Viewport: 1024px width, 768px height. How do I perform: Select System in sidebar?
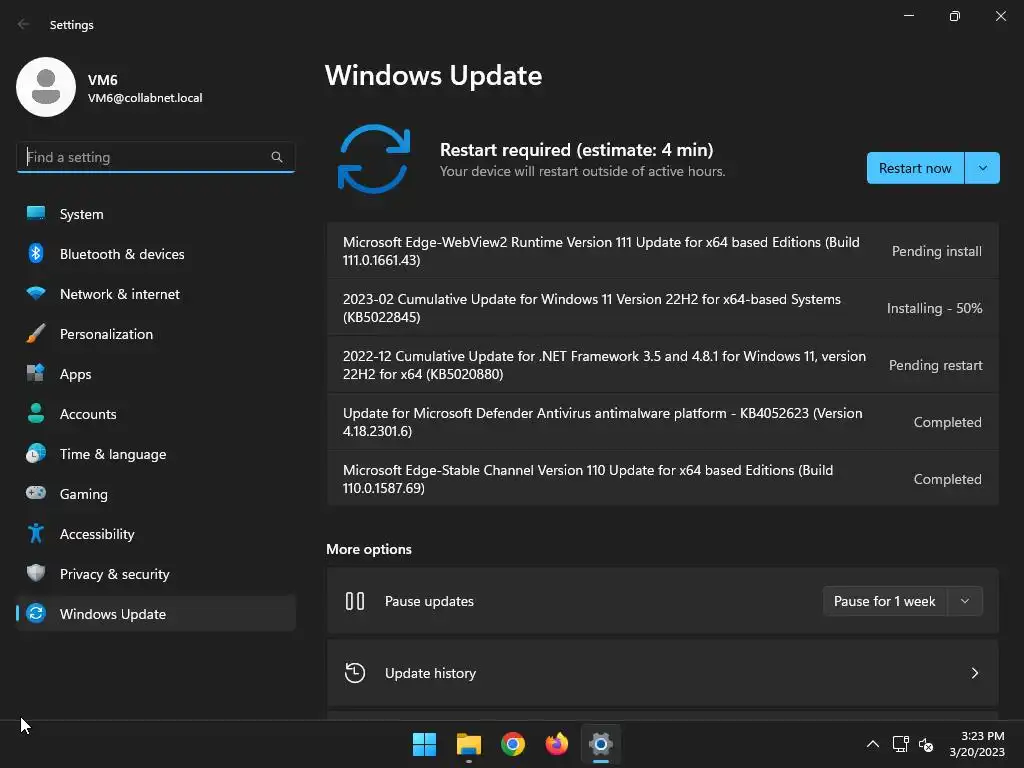click(x=155, y=214)
